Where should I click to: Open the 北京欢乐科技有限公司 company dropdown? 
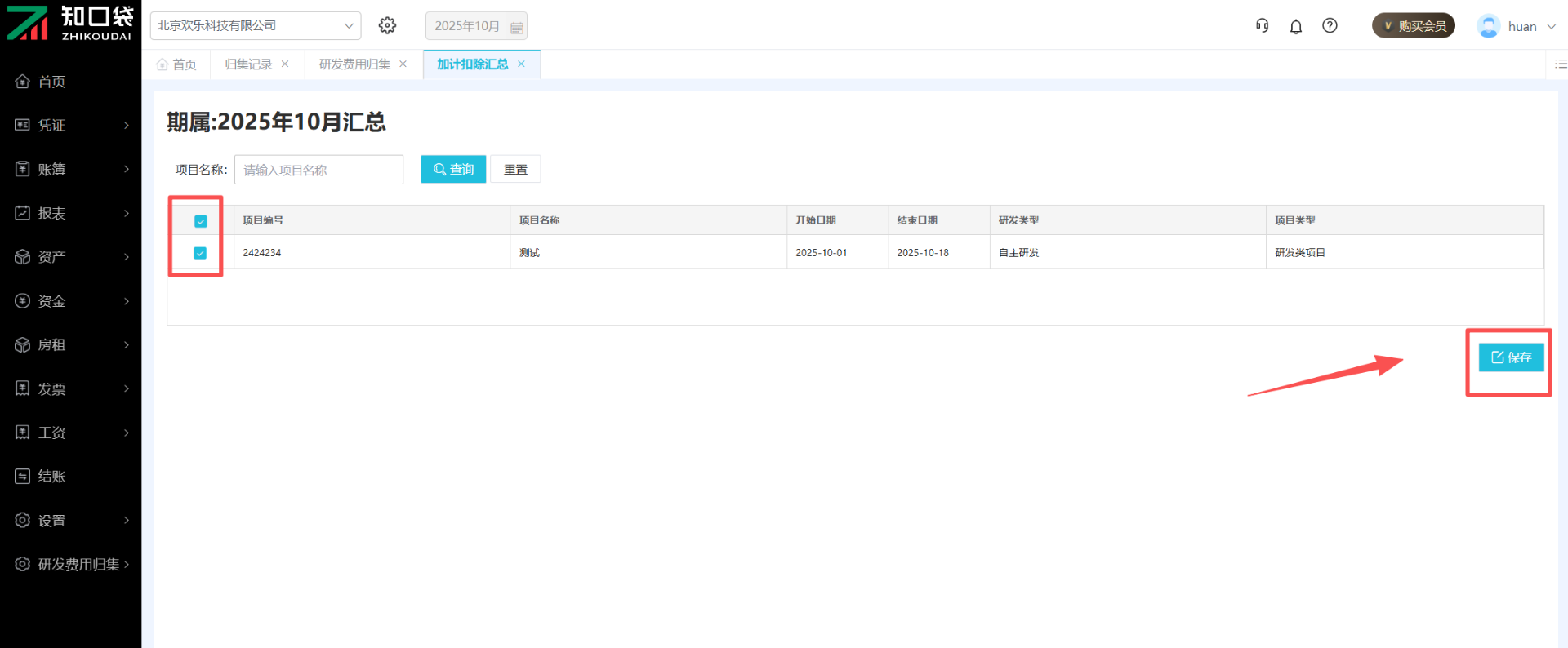[256, 26]
